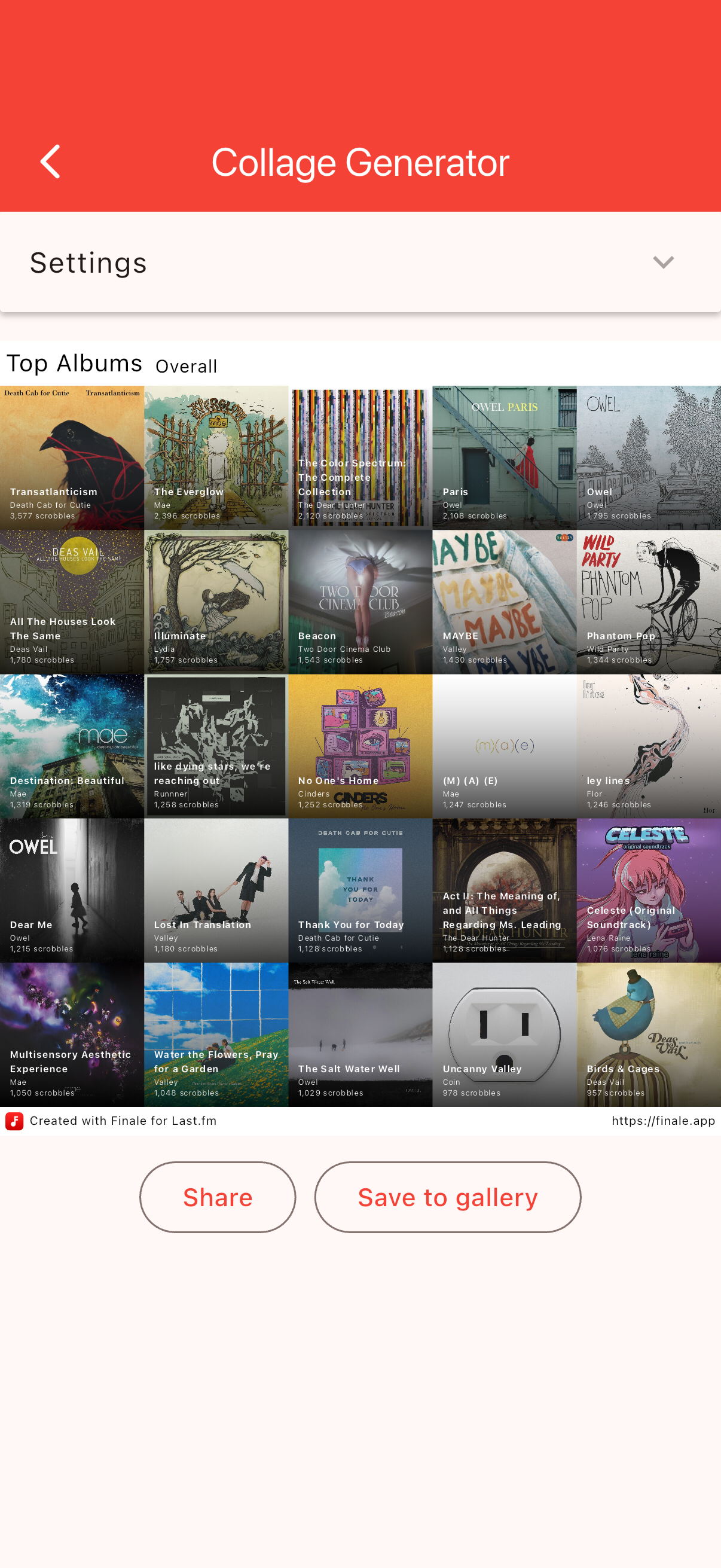721x1568 pixels.
Task: Select Lost In Translation album tile
Action: (x=216, y=890)
